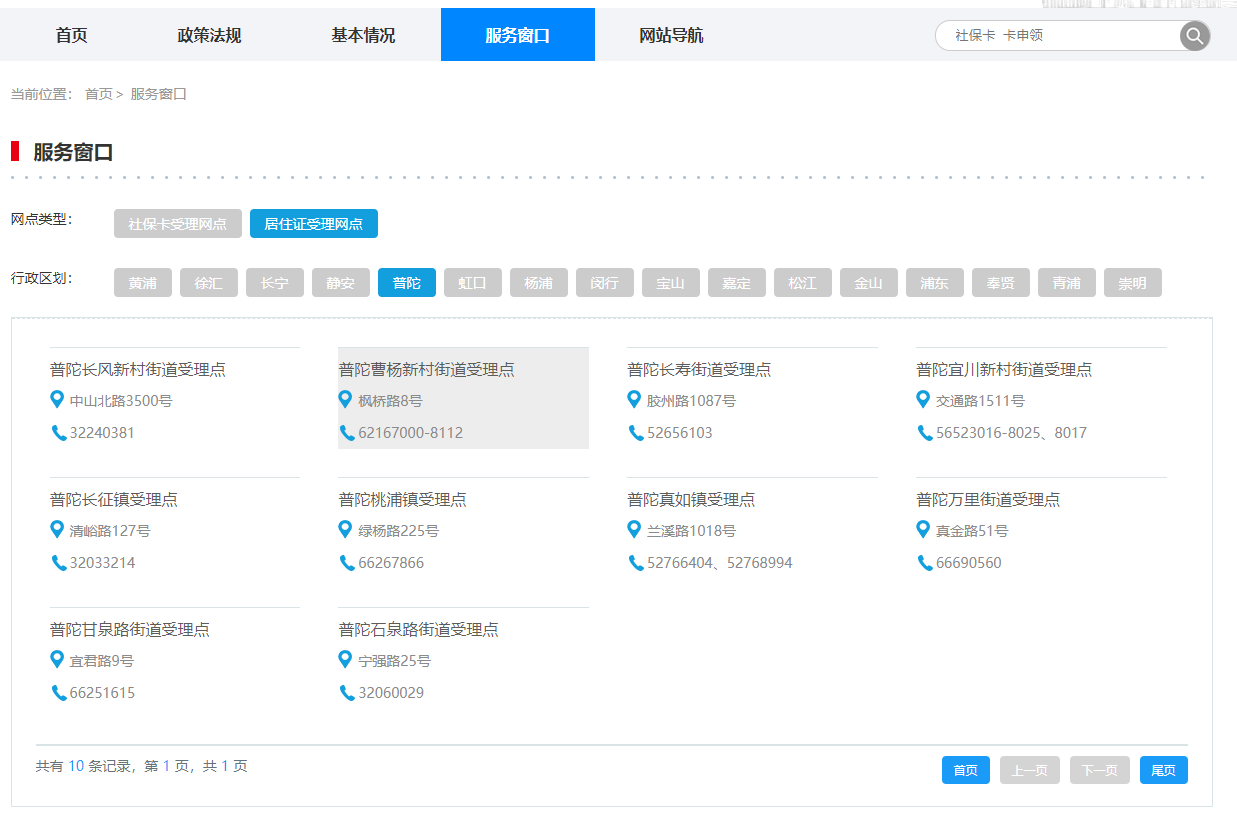Click location pin icon beside 宁强路25号
The height and width of the screenshot is (824, 1237).
(346, 660)
